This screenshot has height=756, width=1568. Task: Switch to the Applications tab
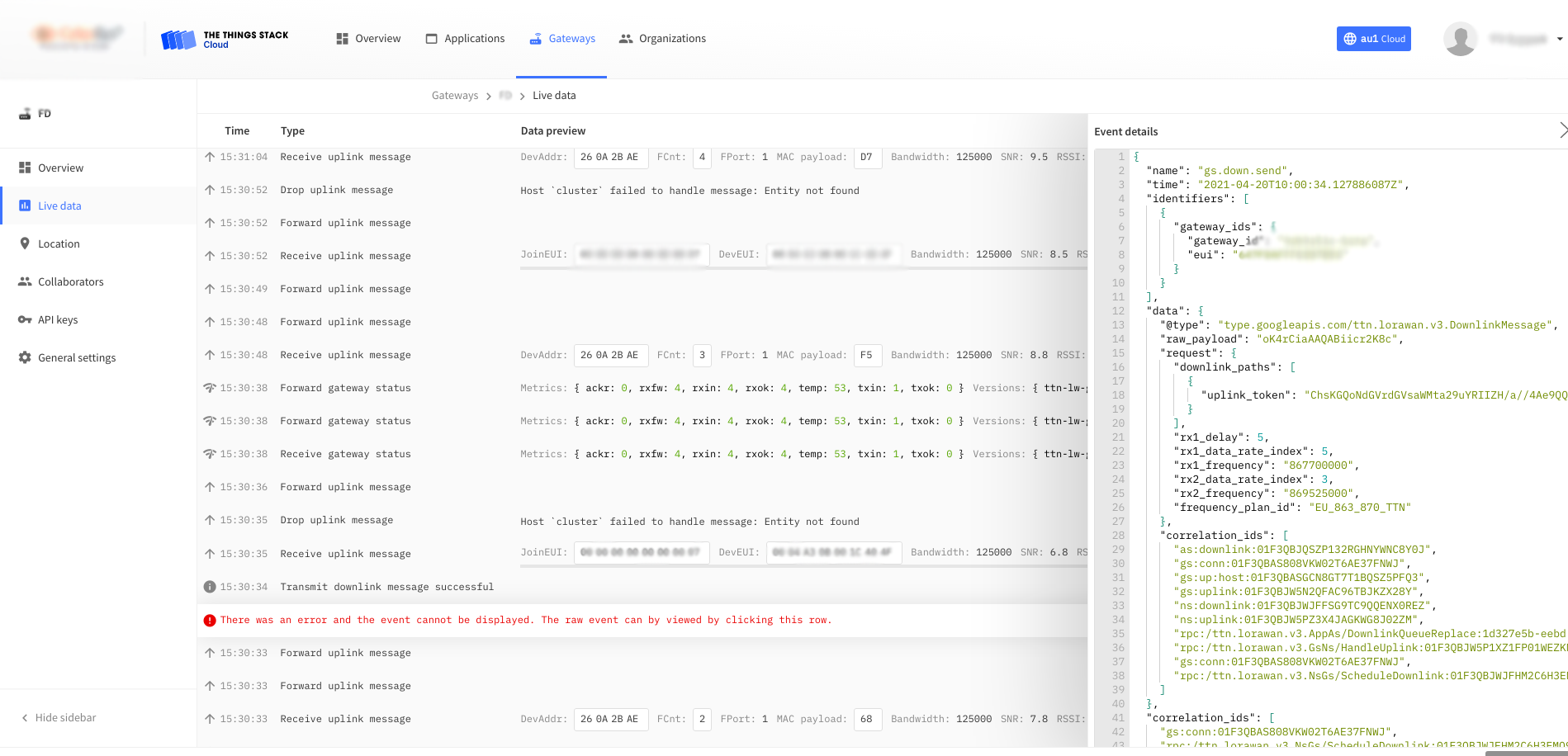coord(465,38)
